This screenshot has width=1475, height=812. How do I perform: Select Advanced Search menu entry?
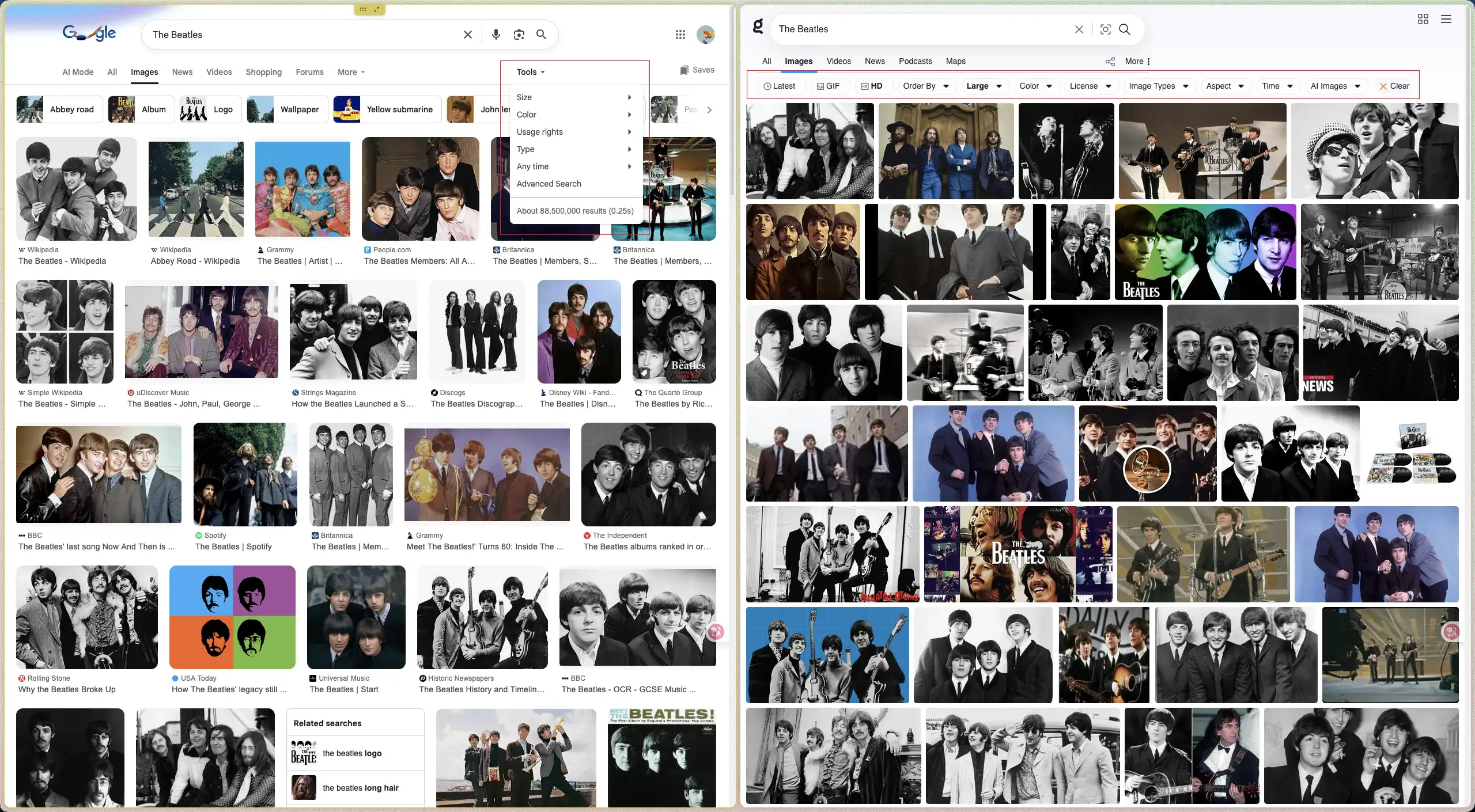point(549,184)
